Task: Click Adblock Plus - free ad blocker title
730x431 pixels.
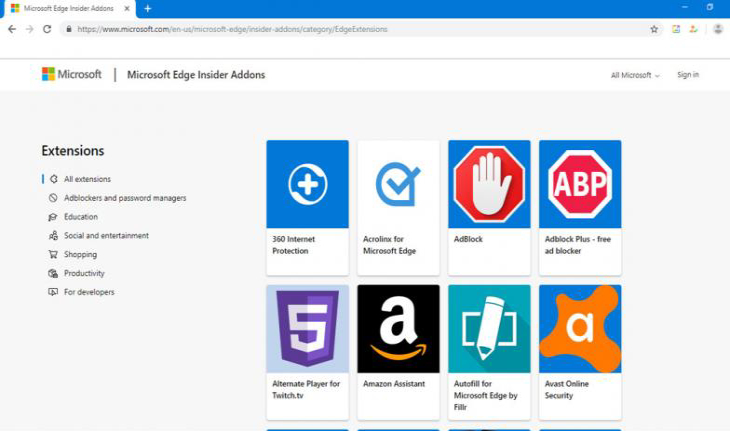Action: tap(577, 245)
